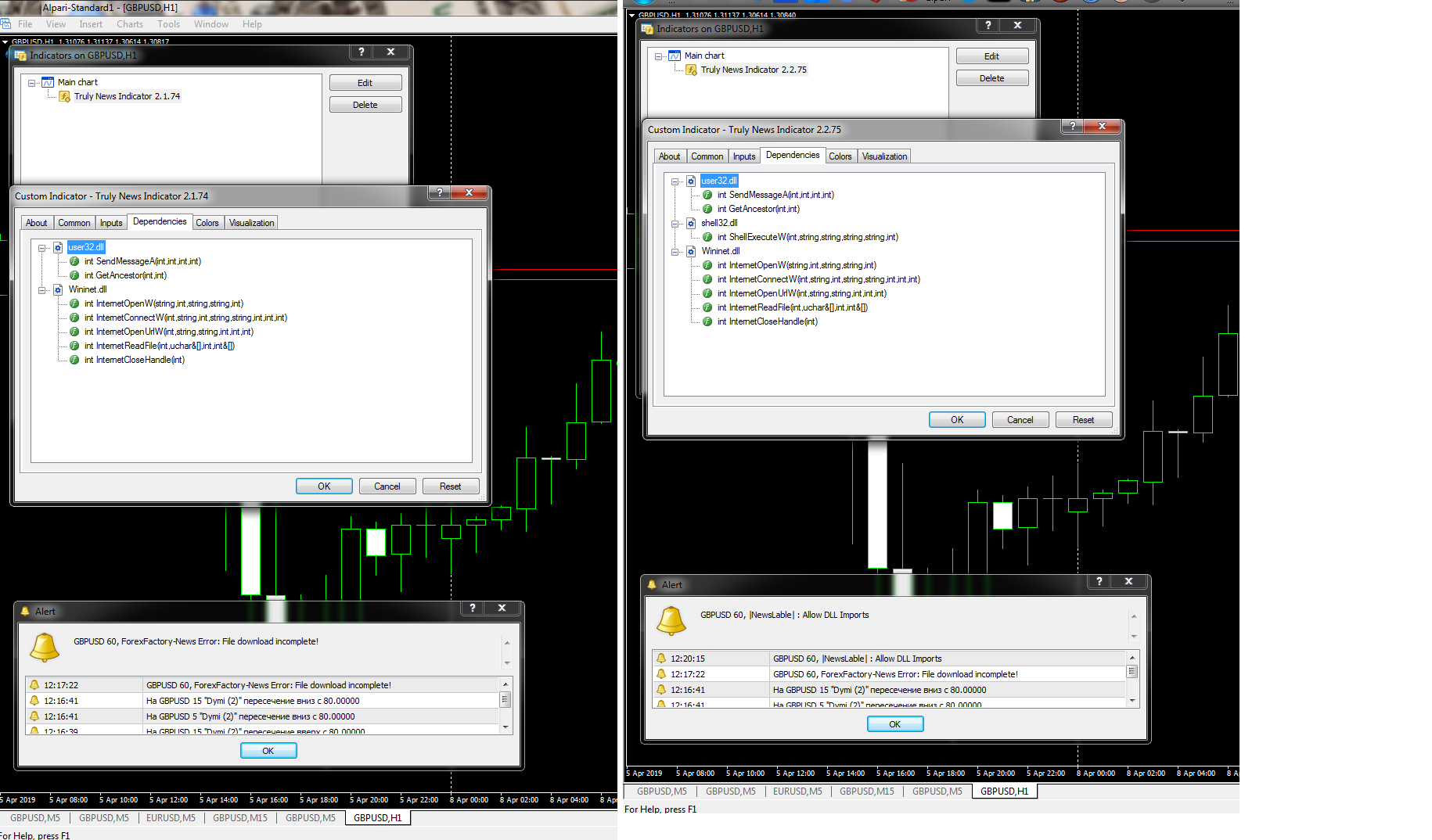
Task: Open the File menu in left MetaTrader window
Action: [25, 24]
